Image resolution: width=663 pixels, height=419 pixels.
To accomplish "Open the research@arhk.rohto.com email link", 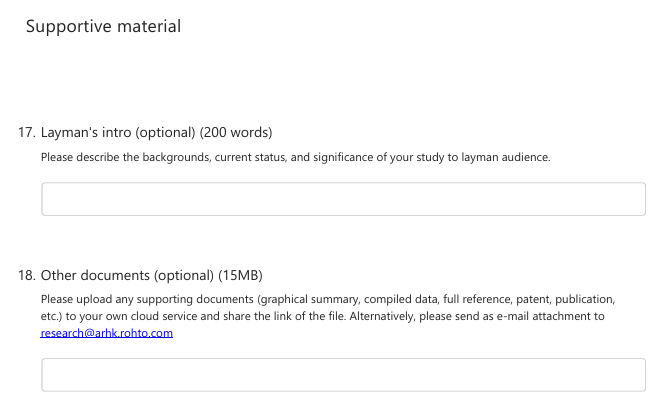I will (107, 334).
